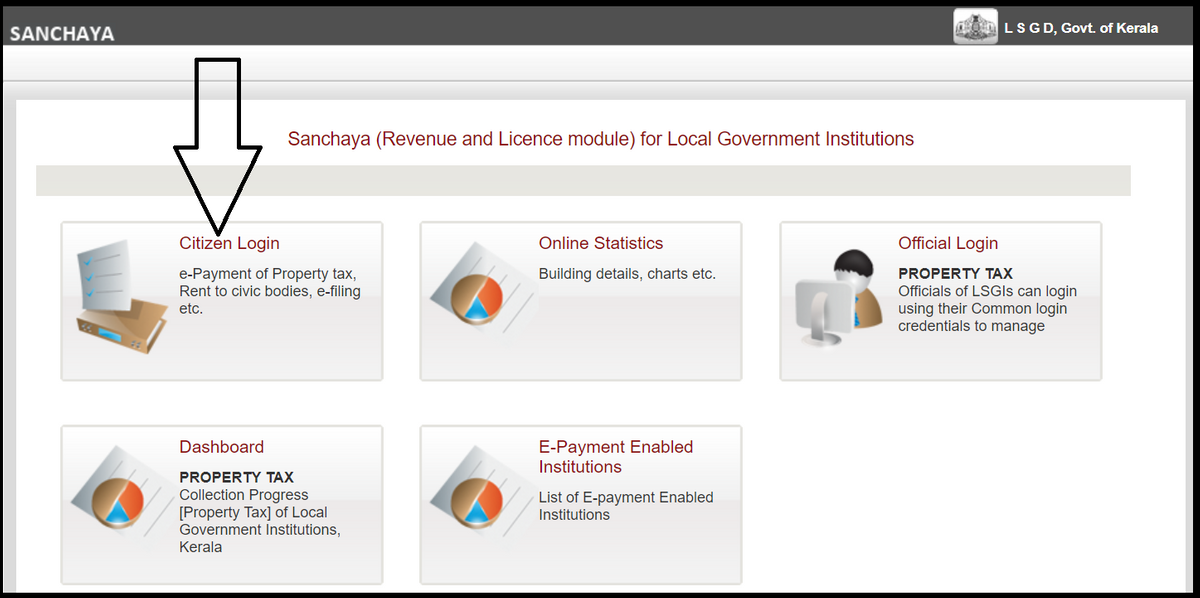1200x598 pixels.
Task: Click the SANCHAYA logo in the header
Action: (x=62, y=31)
